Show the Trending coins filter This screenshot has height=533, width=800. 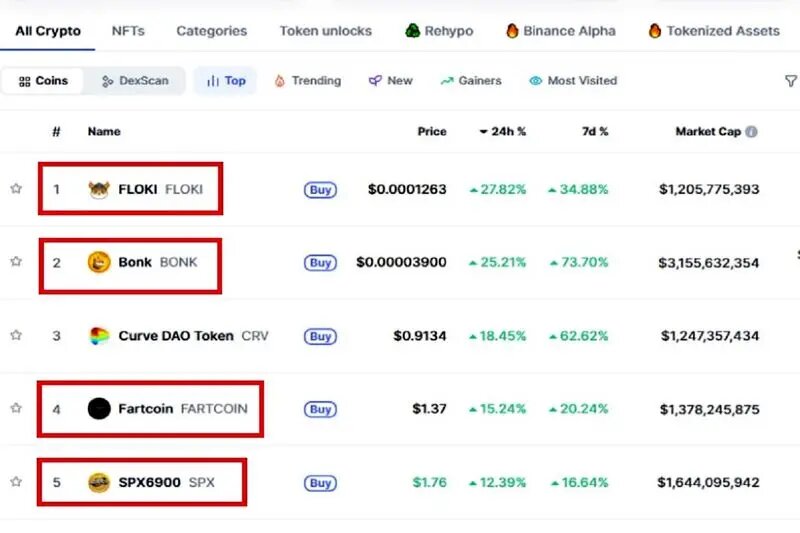click(308, 81)
